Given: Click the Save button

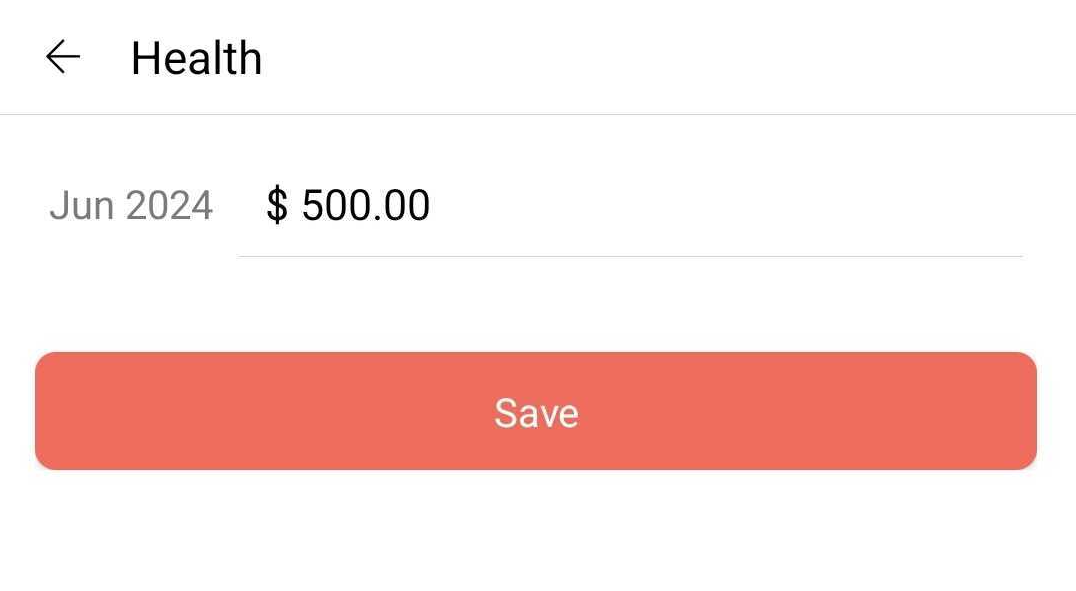Looking at the screenshot, I should click(x=536, y=411).
